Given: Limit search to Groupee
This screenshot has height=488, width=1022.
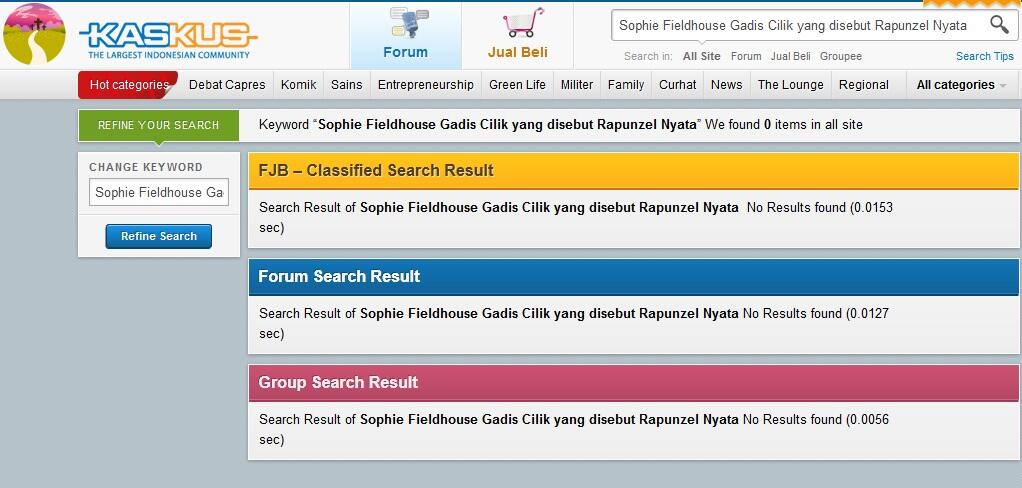Looking at the screenshot, I should click(x=841, y=57).
